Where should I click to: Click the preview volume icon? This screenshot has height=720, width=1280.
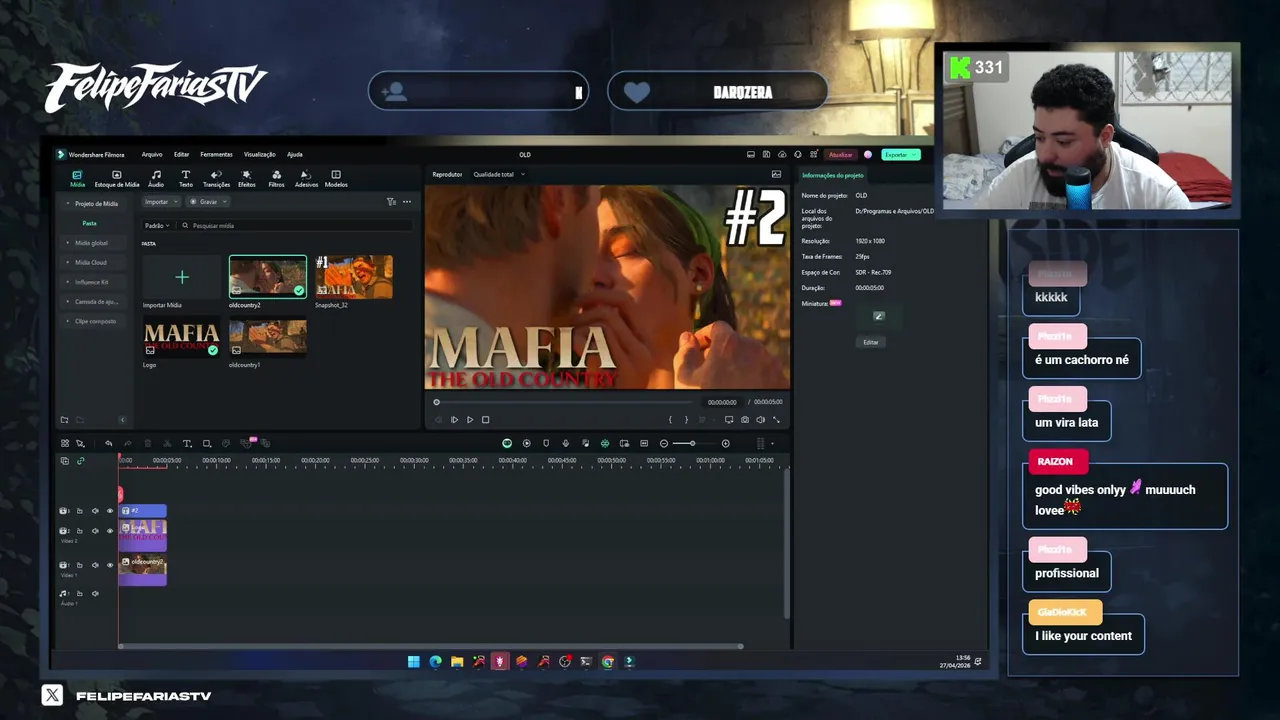tap(761, 420)
